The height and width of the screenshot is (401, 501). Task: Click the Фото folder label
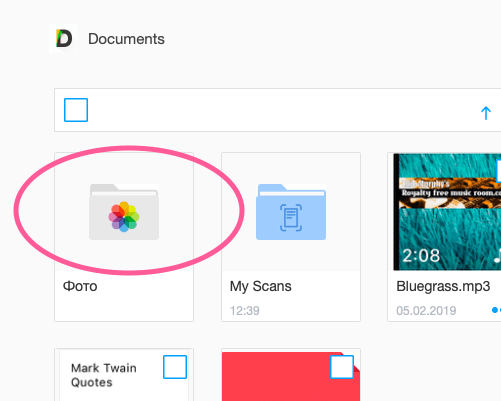click(x=80, y=286)
